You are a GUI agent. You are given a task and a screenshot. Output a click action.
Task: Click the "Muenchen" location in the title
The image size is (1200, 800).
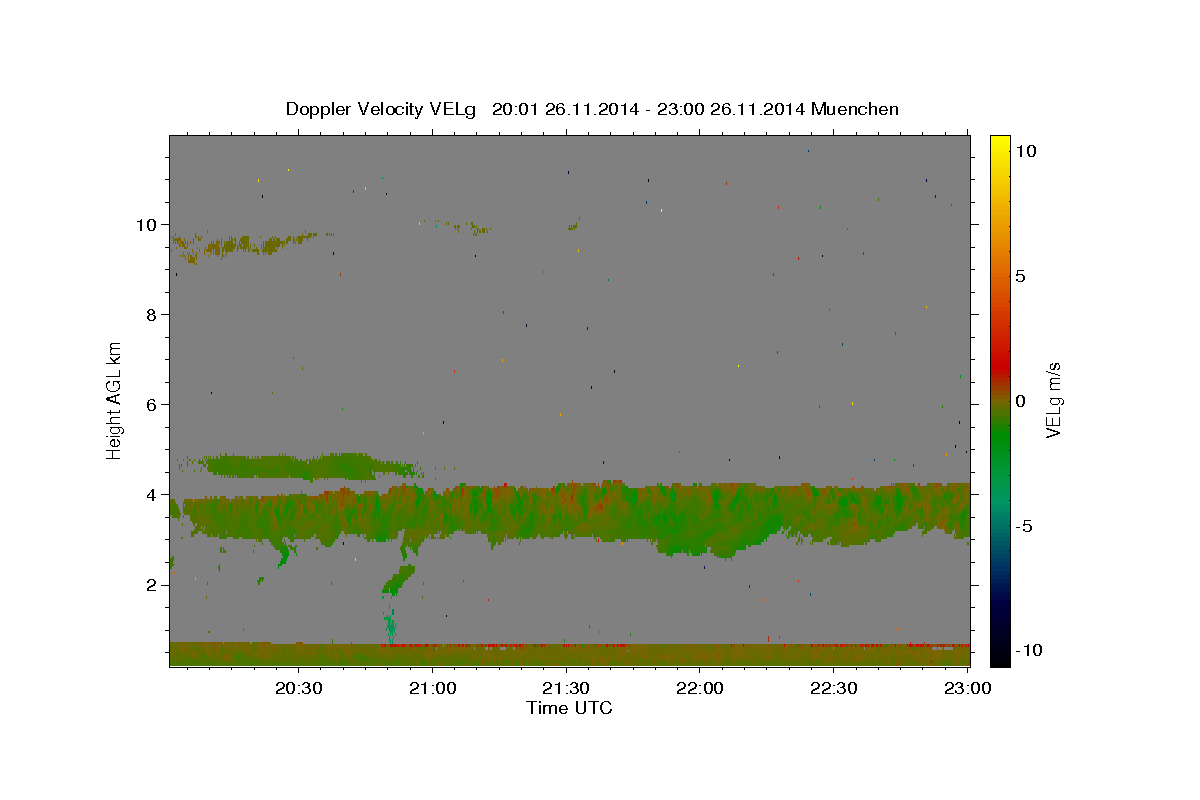(x=855, y=109)
